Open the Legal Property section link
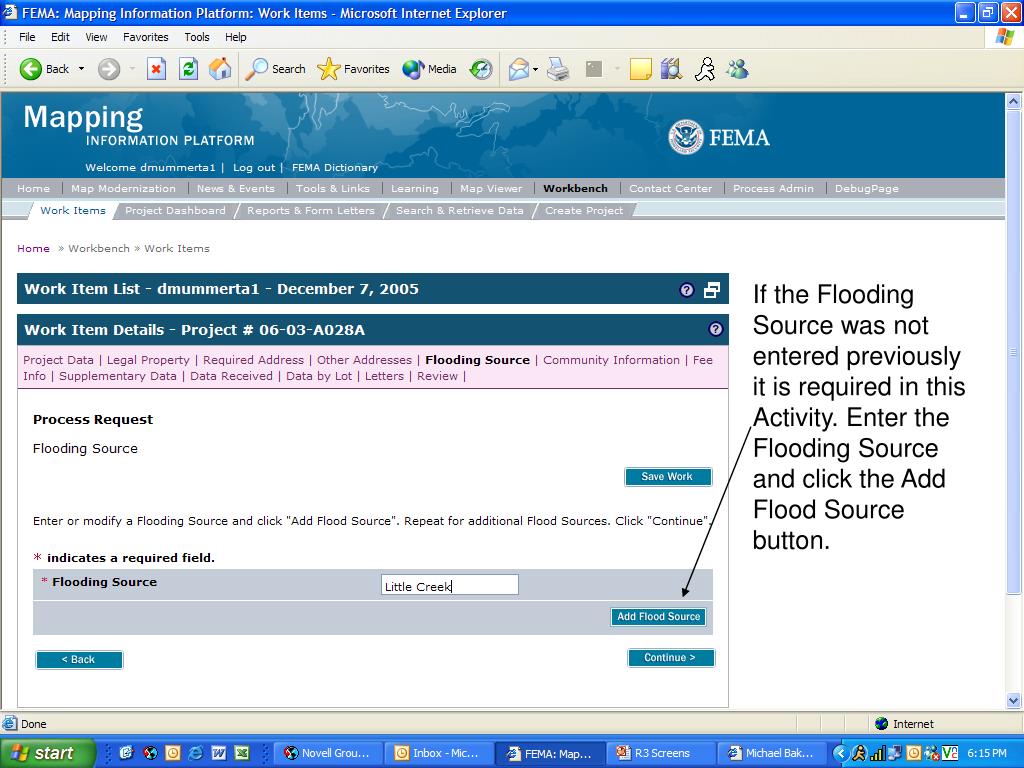The image size is (1024, 768). 148,360
